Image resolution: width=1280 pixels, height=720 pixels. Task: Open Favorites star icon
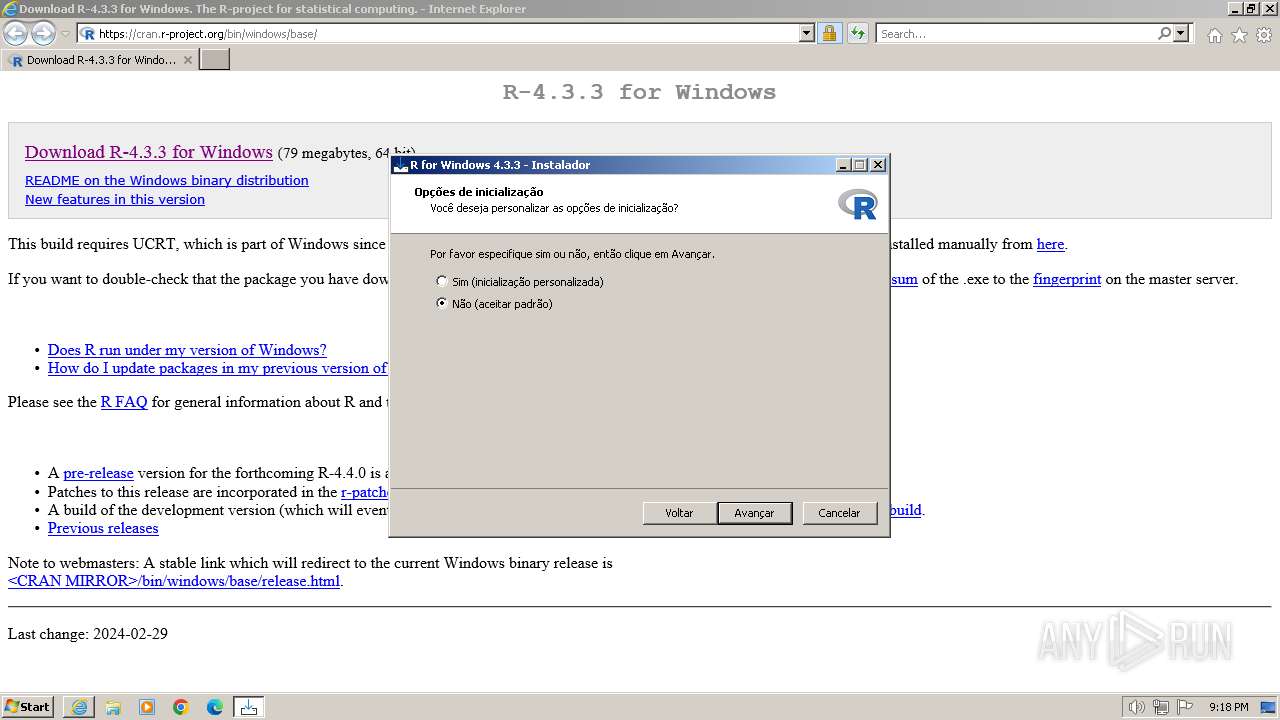[x=1239, y=35]
